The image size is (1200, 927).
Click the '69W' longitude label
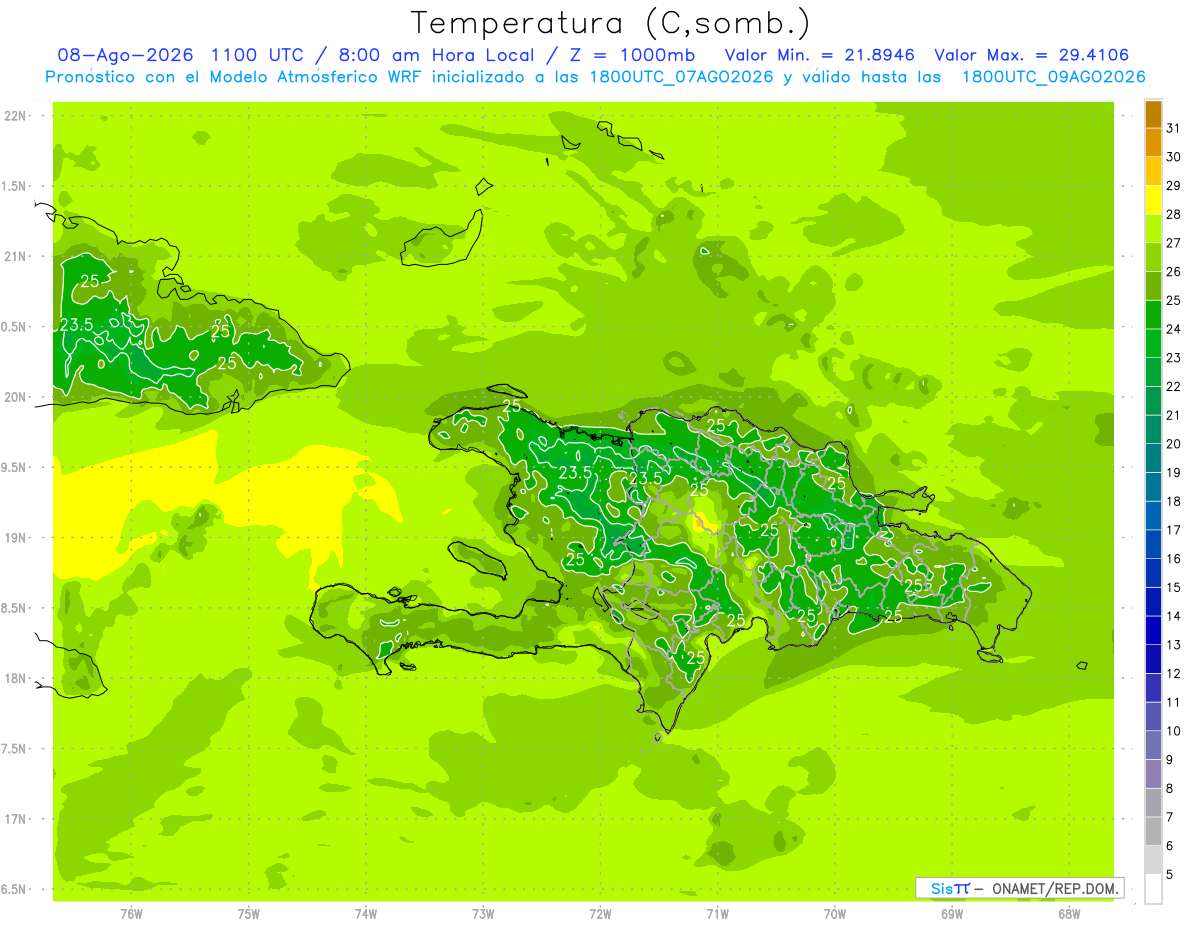click(952, 913)
